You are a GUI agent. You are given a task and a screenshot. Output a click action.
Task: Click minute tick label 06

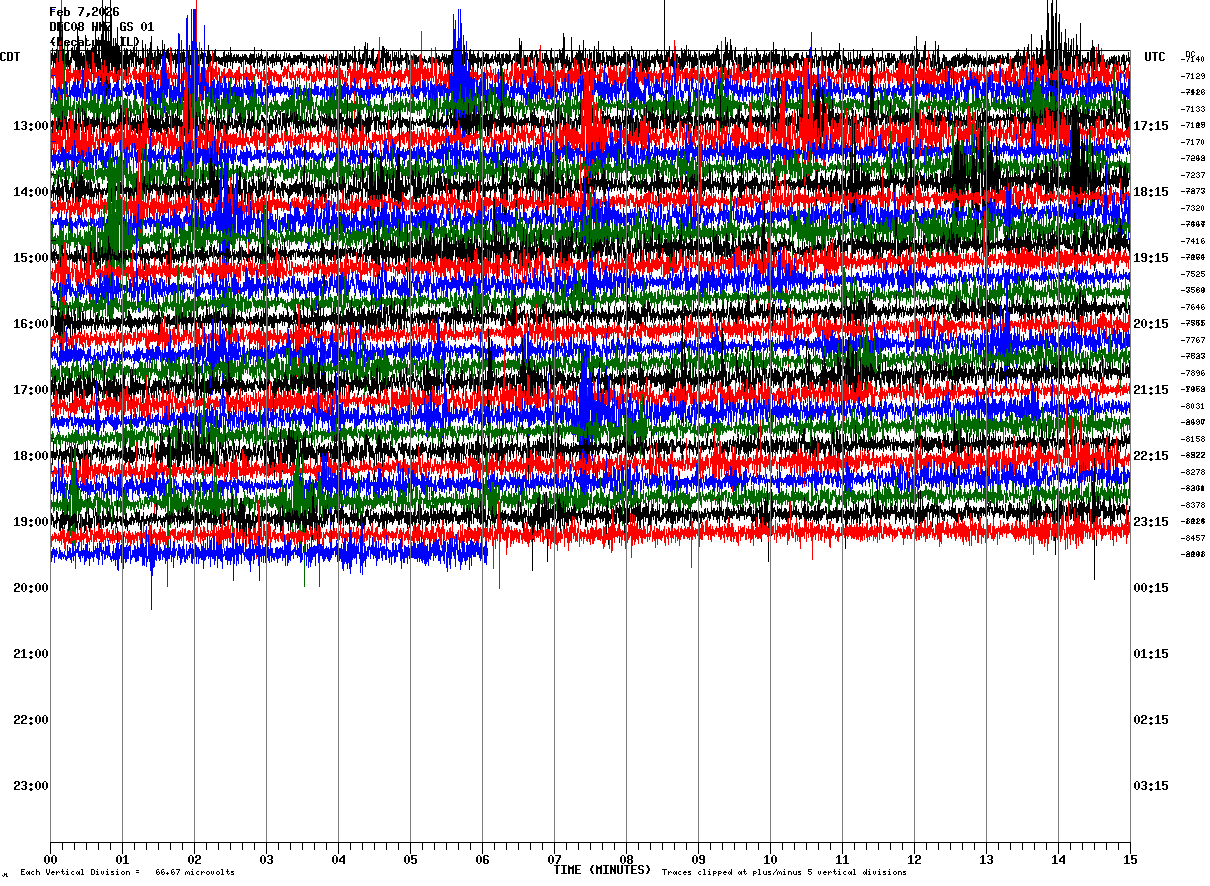[482, 859]
